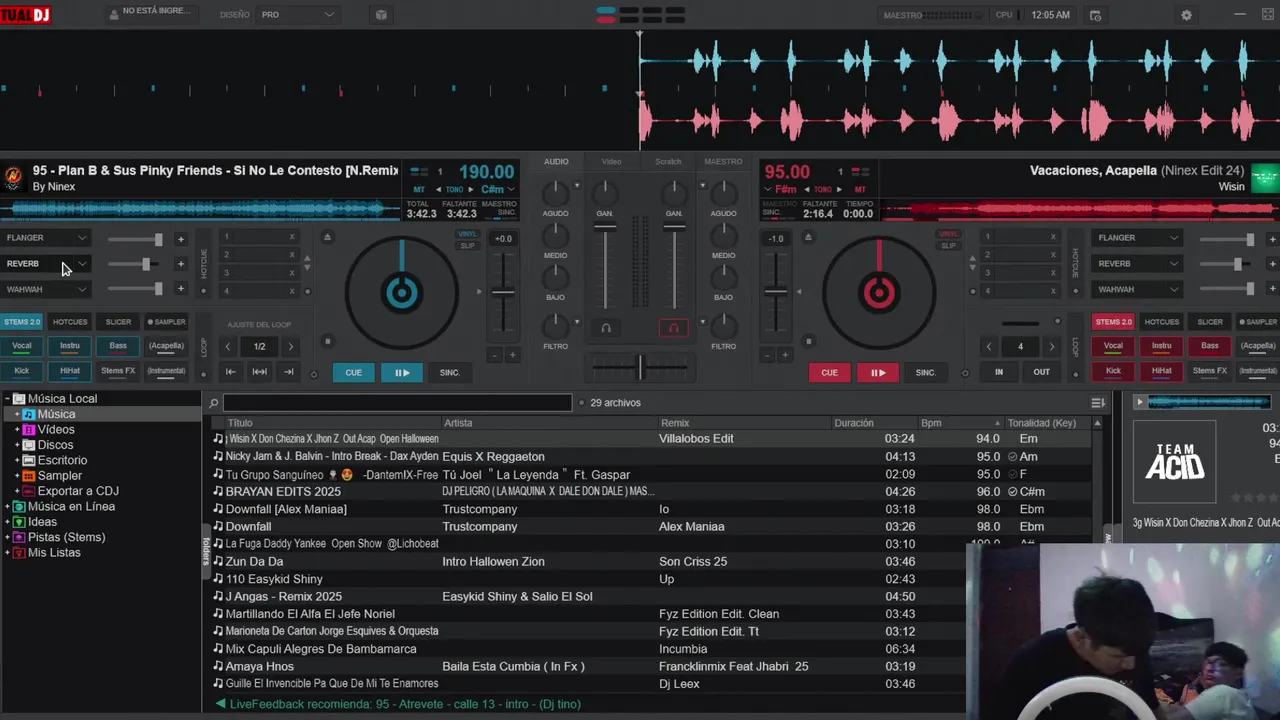Toggle SLIP mode on right deck
1280x720 pixels.
click(947, 245)
